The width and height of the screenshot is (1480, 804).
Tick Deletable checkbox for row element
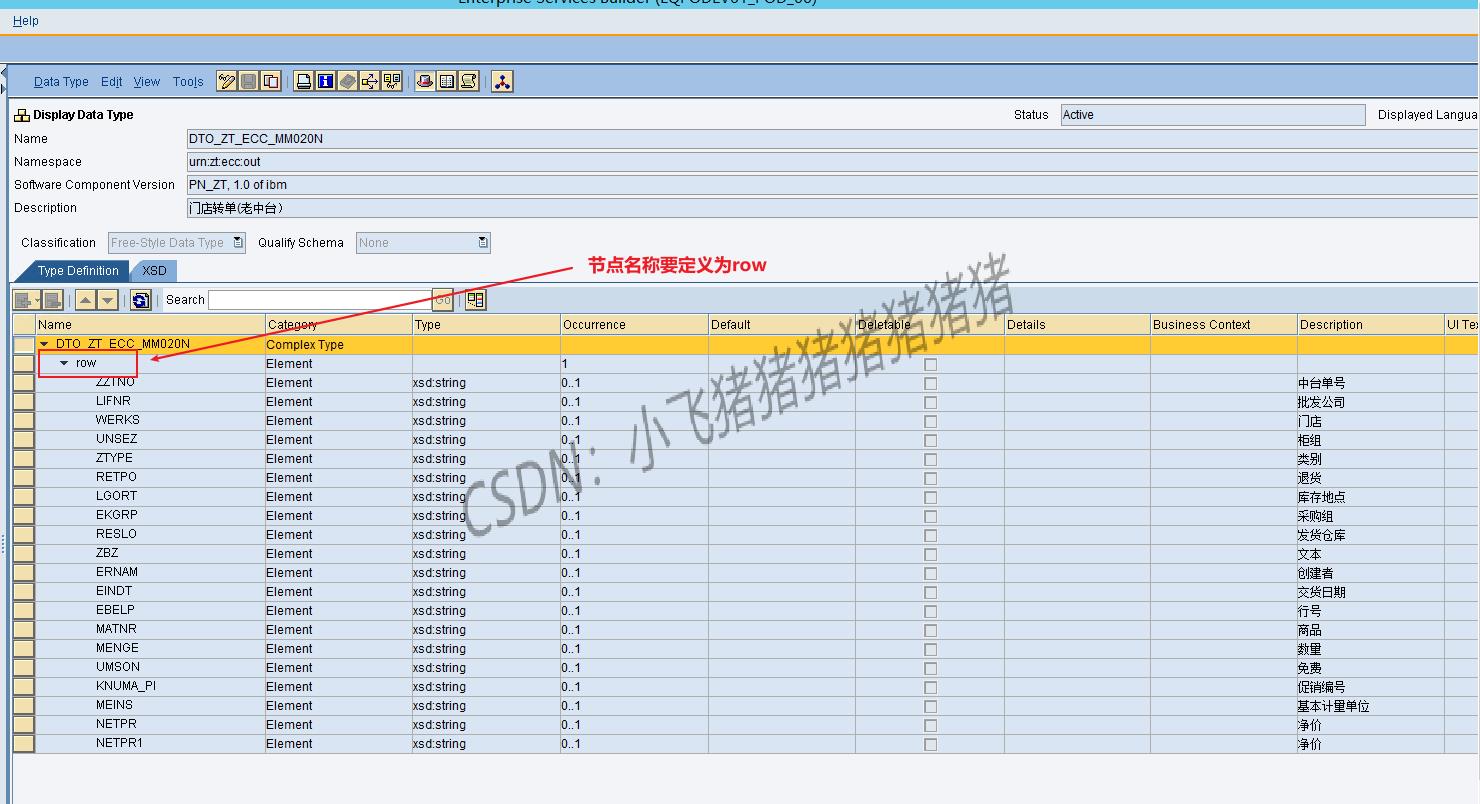[930, 364]
